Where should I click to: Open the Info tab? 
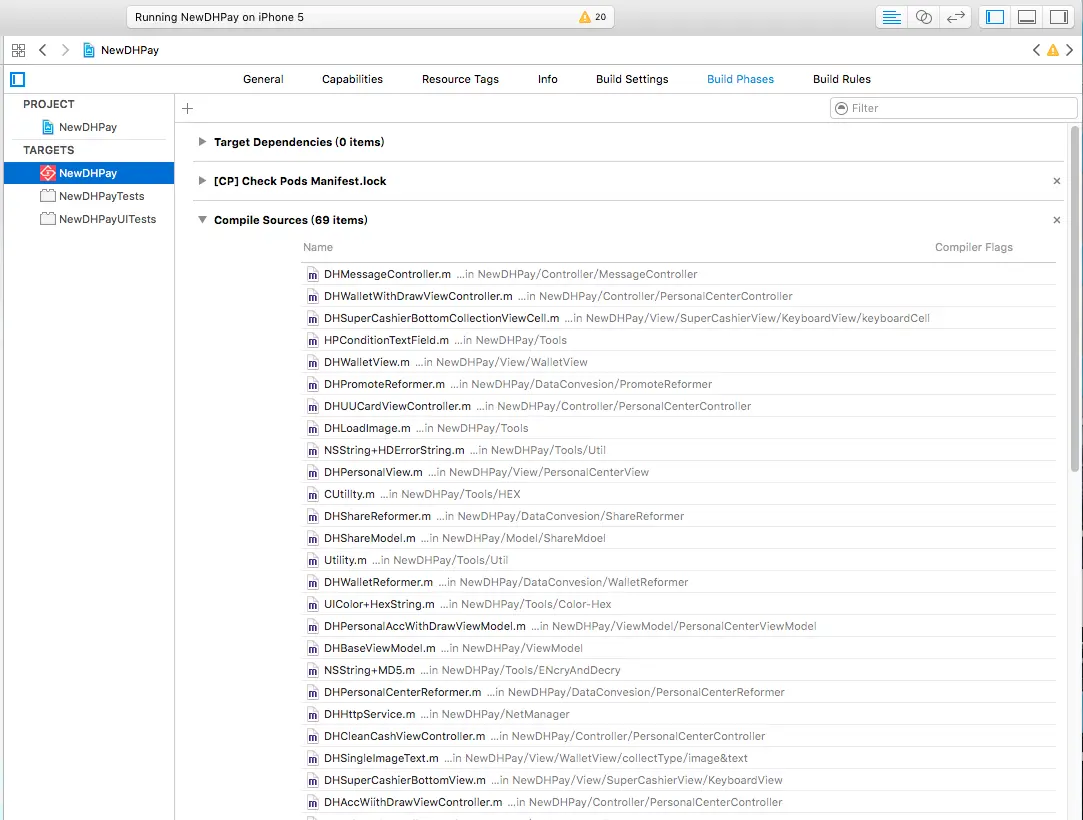click(548, 79)
